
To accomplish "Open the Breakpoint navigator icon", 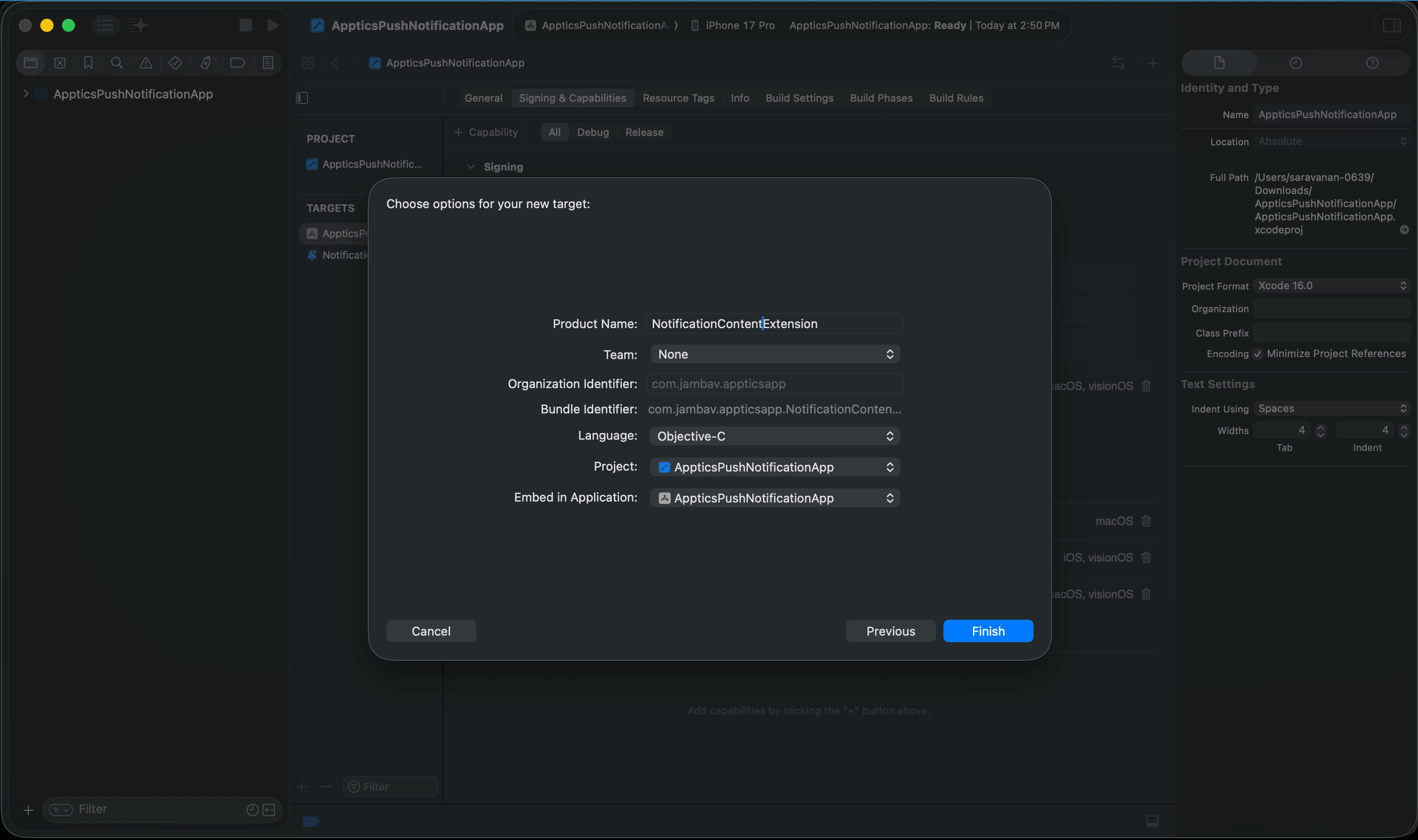I will [237, 63].
